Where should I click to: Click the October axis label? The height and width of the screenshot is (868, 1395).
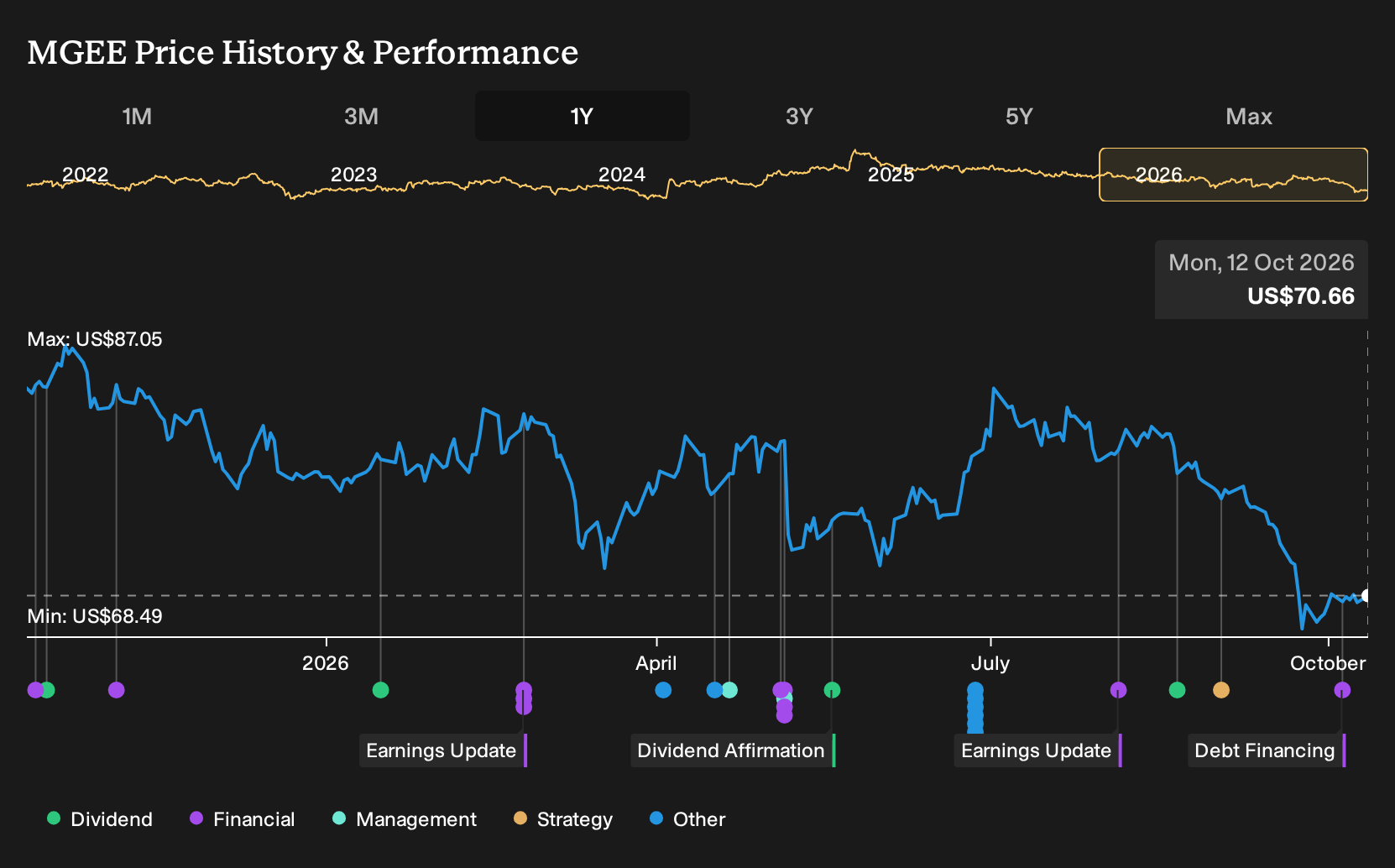1328,663
